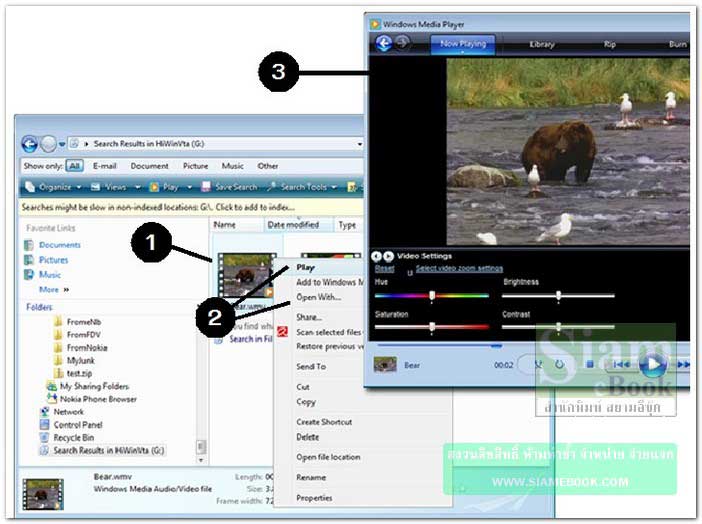This screenshot has height=524, width=702.
Task: Choose Create Shortcut from context menu
Action: point(324,422)
